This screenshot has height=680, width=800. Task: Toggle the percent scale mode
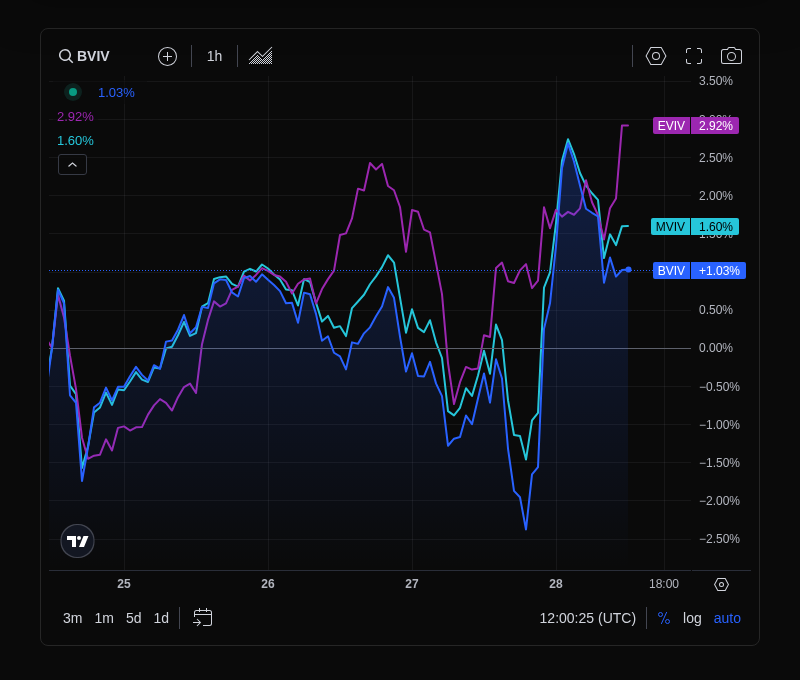(x=664, y=618)
